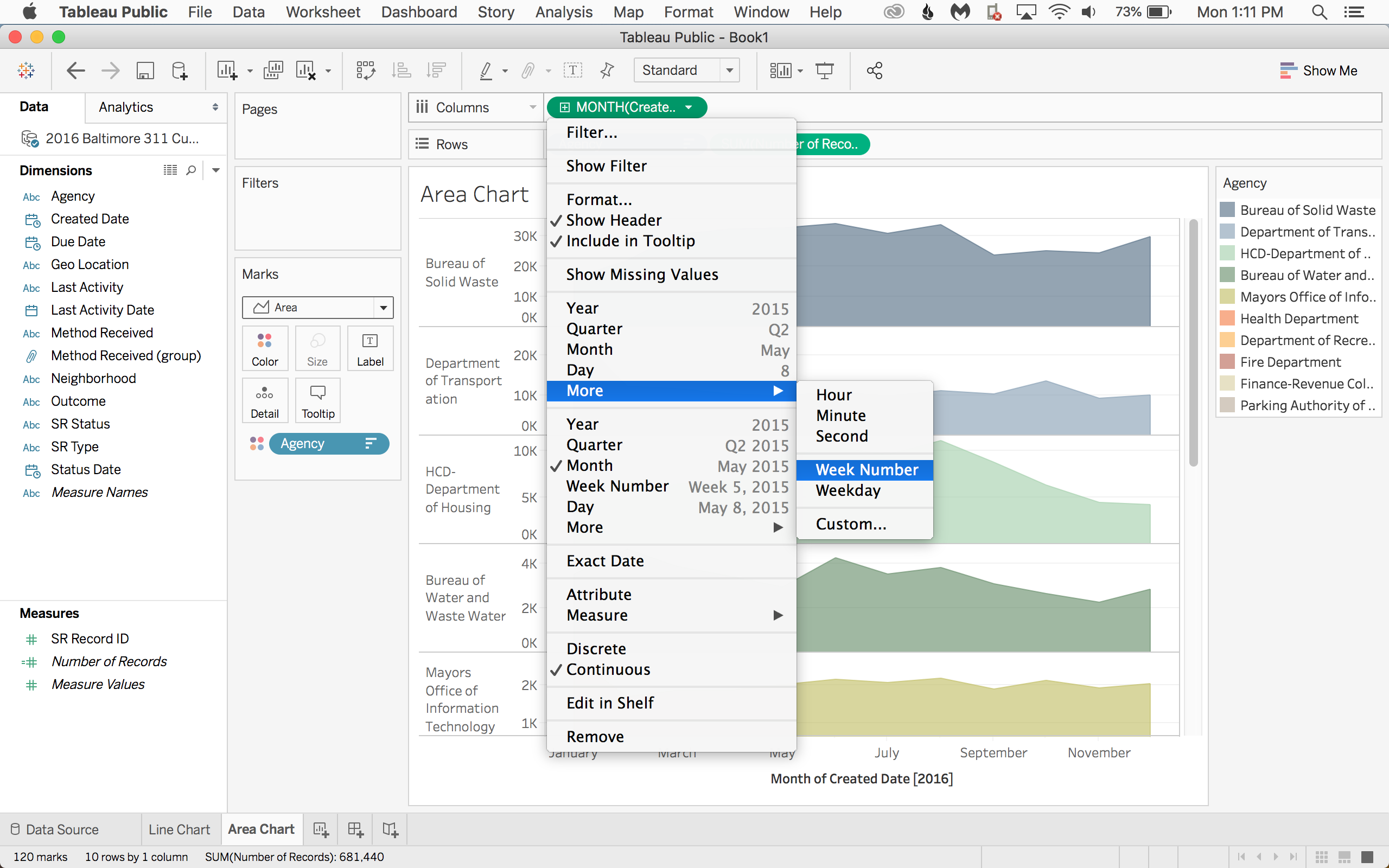Open the new worksheet icon dropdown arrow
Image resolution: width=1389 pixels, height=868 pixels.
click(x=250, y=71)
